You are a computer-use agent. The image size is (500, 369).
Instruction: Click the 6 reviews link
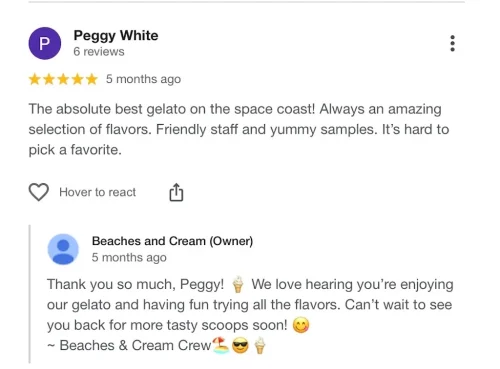(99, 52)
